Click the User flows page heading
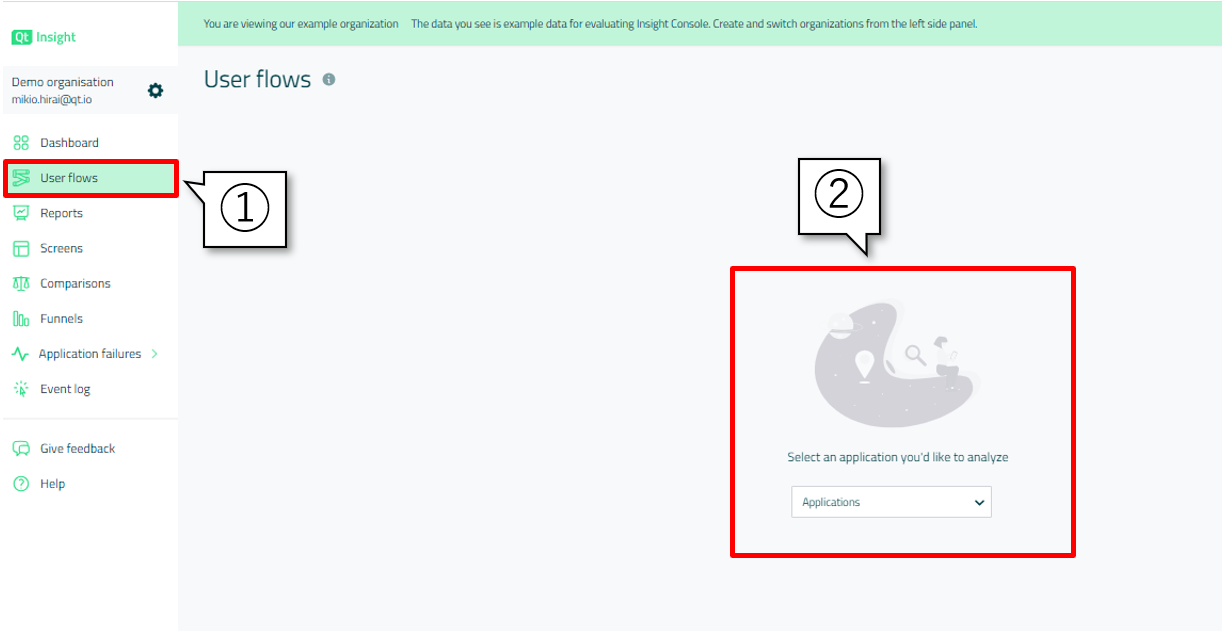1222x631 pixels. [x=257, y=80]
